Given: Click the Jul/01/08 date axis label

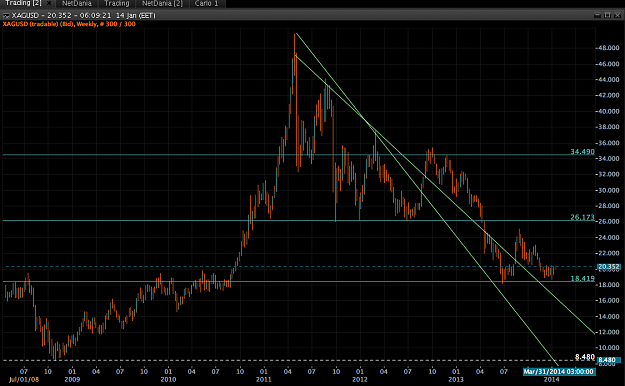Looking at the screenshot, I should (24, 379).
